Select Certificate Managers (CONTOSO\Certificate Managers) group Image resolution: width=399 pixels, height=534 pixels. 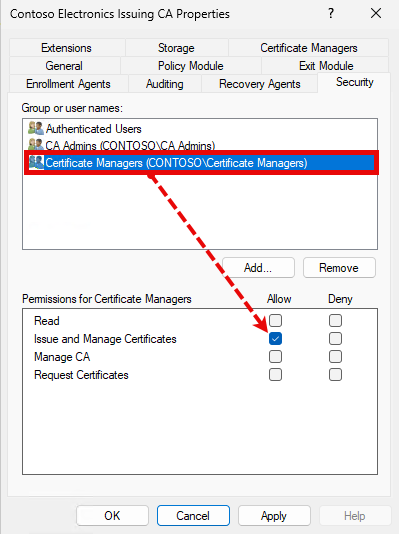coord(201,163)
